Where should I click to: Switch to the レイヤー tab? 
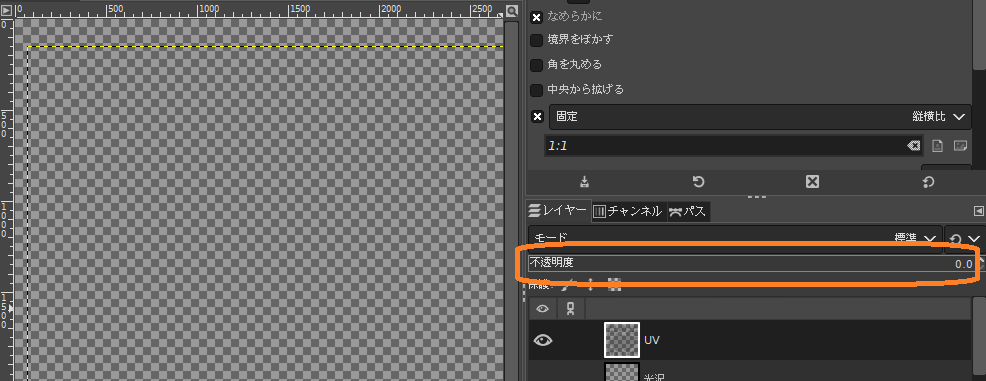click(x=558, y=211)
